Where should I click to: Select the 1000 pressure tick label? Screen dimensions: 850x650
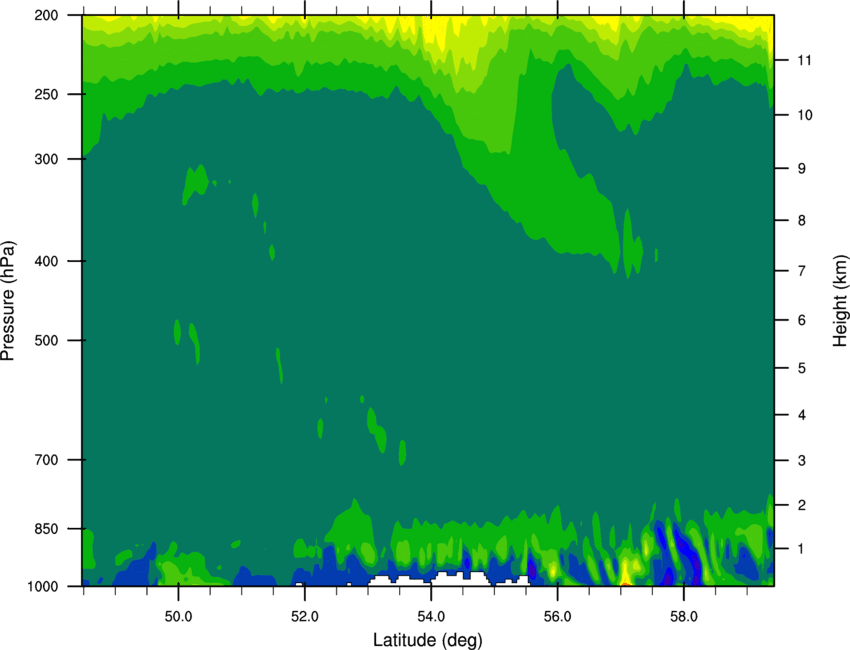[x=43, y=587]
